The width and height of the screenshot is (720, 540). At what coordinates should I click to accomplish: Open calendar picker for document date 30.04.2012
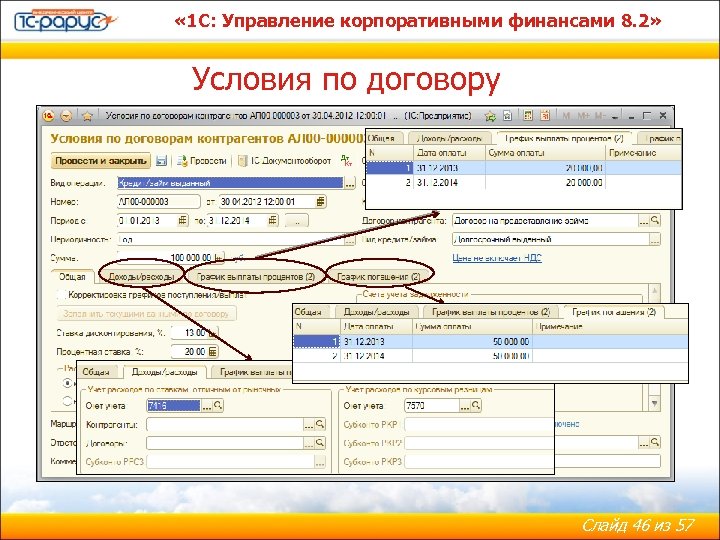pyautogui.click(x=321, y=201)
